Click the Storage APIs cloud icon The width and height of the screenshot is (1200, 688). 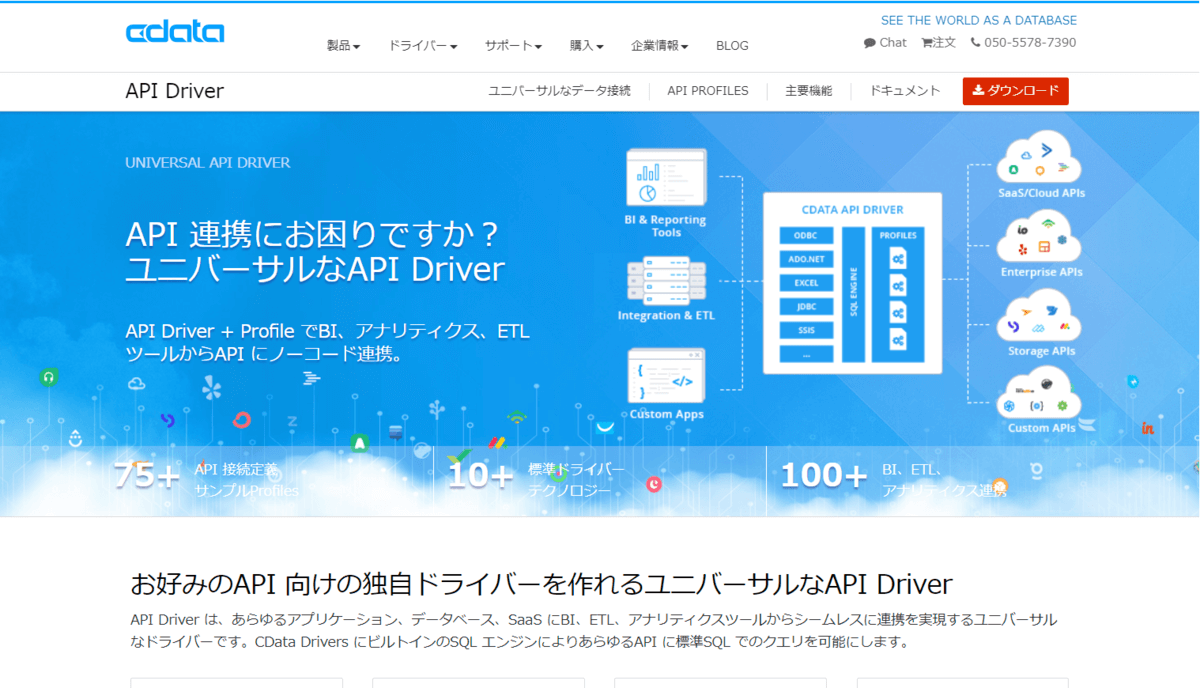click(1040, 316)
